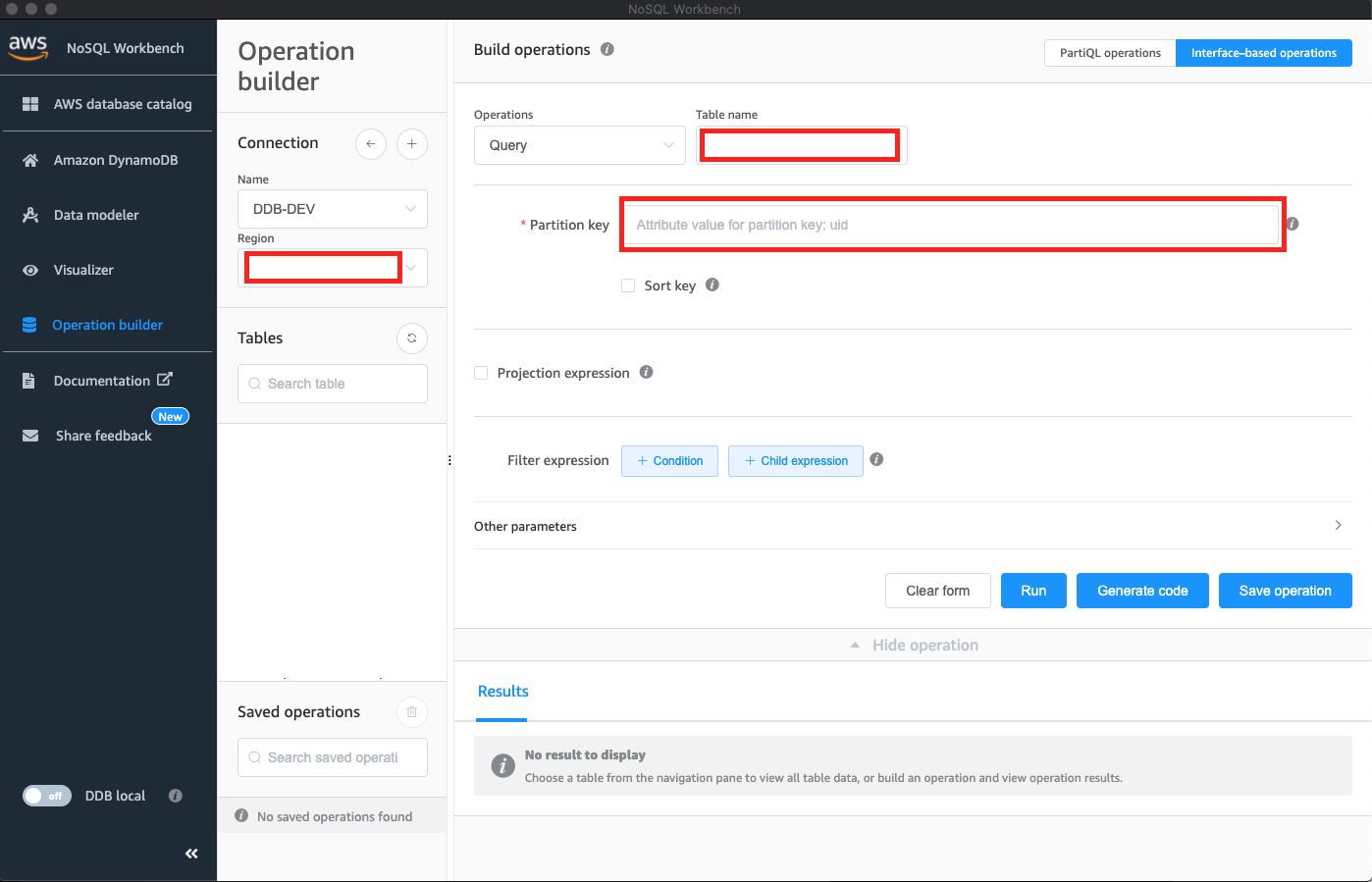The width and height of the screenshot is (1372, 882).
Task: Open AWS database catalog grid icon
Action: (x=30, y=104)
